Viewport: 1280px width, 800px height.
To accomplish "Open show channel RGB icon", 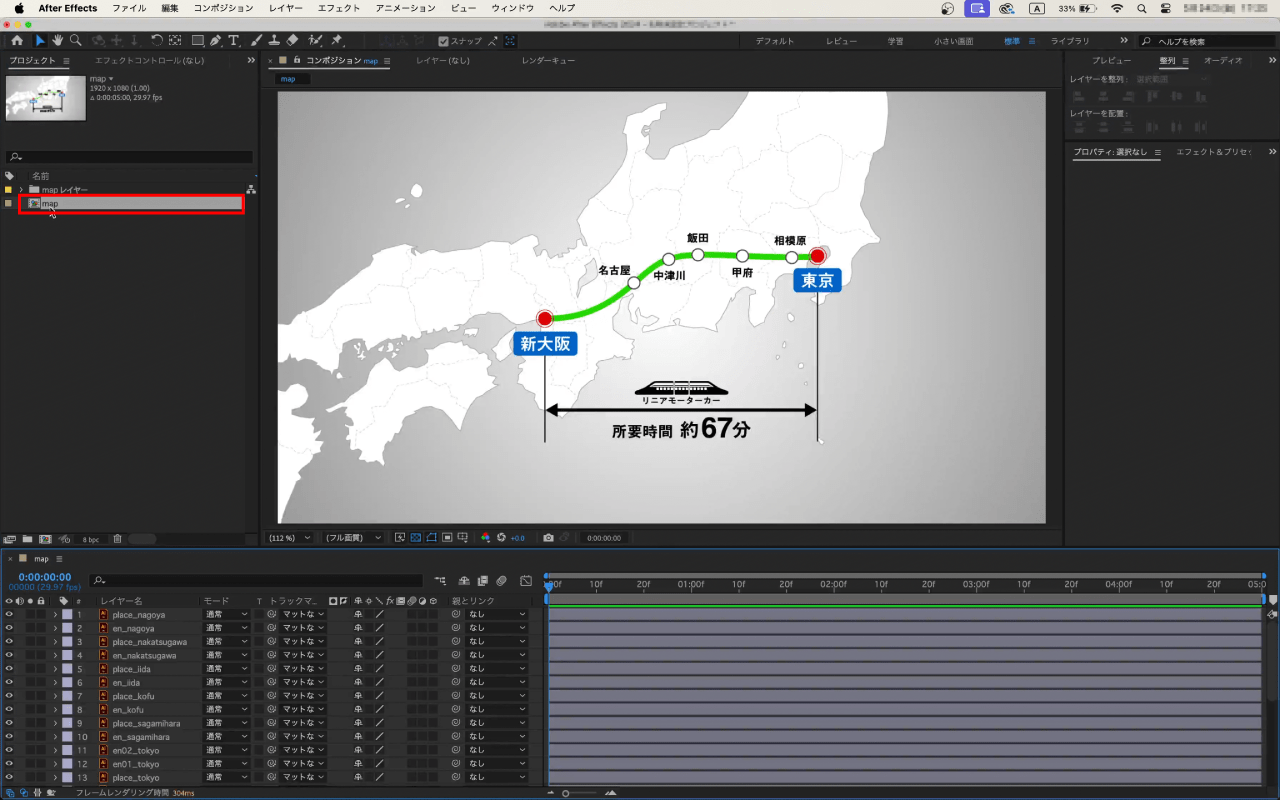I will [486, 538].
